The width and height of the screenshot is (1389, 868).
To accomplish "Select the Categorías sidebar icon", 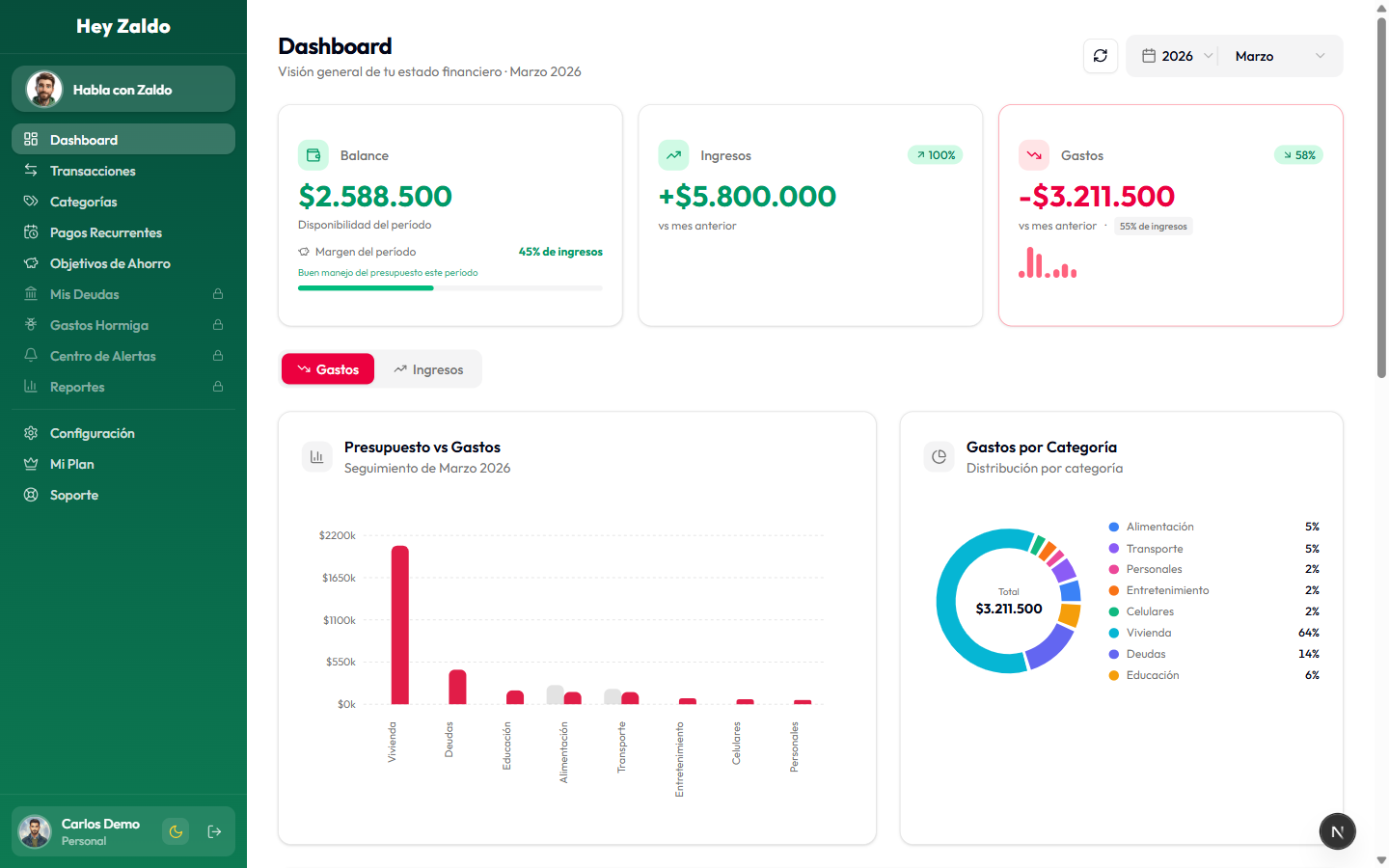I will click(31, 201).
